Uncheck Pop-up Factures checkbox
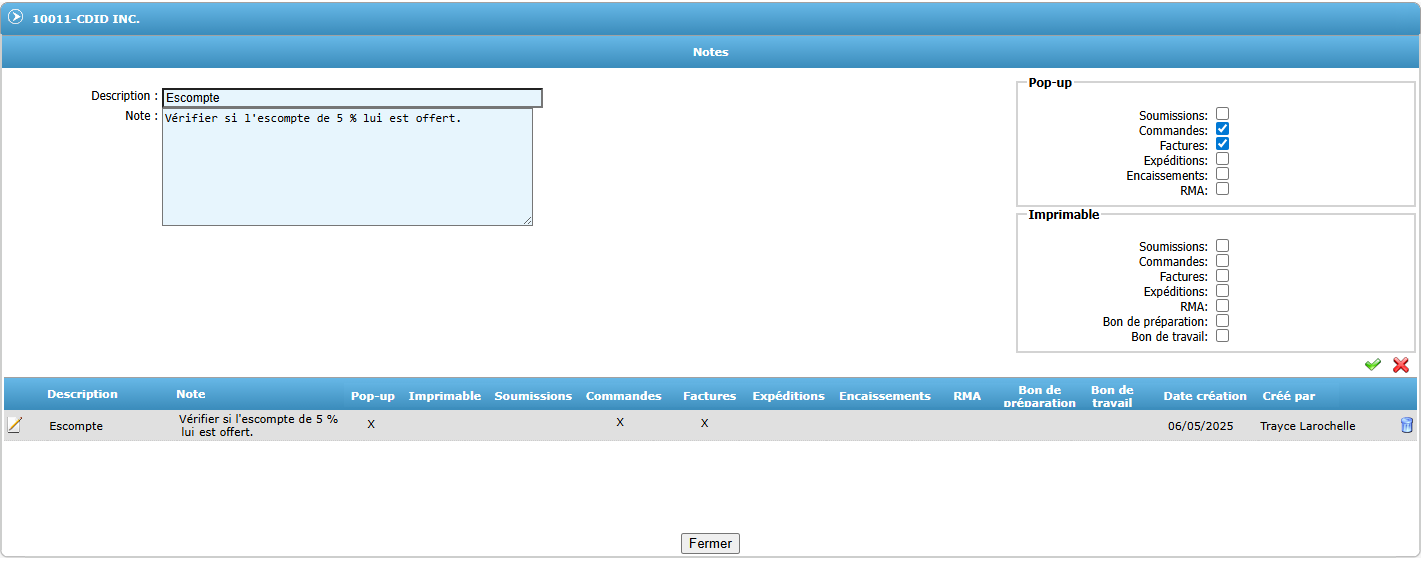This screenshot has width=1421, height=563. click(x=1222, y=144)
